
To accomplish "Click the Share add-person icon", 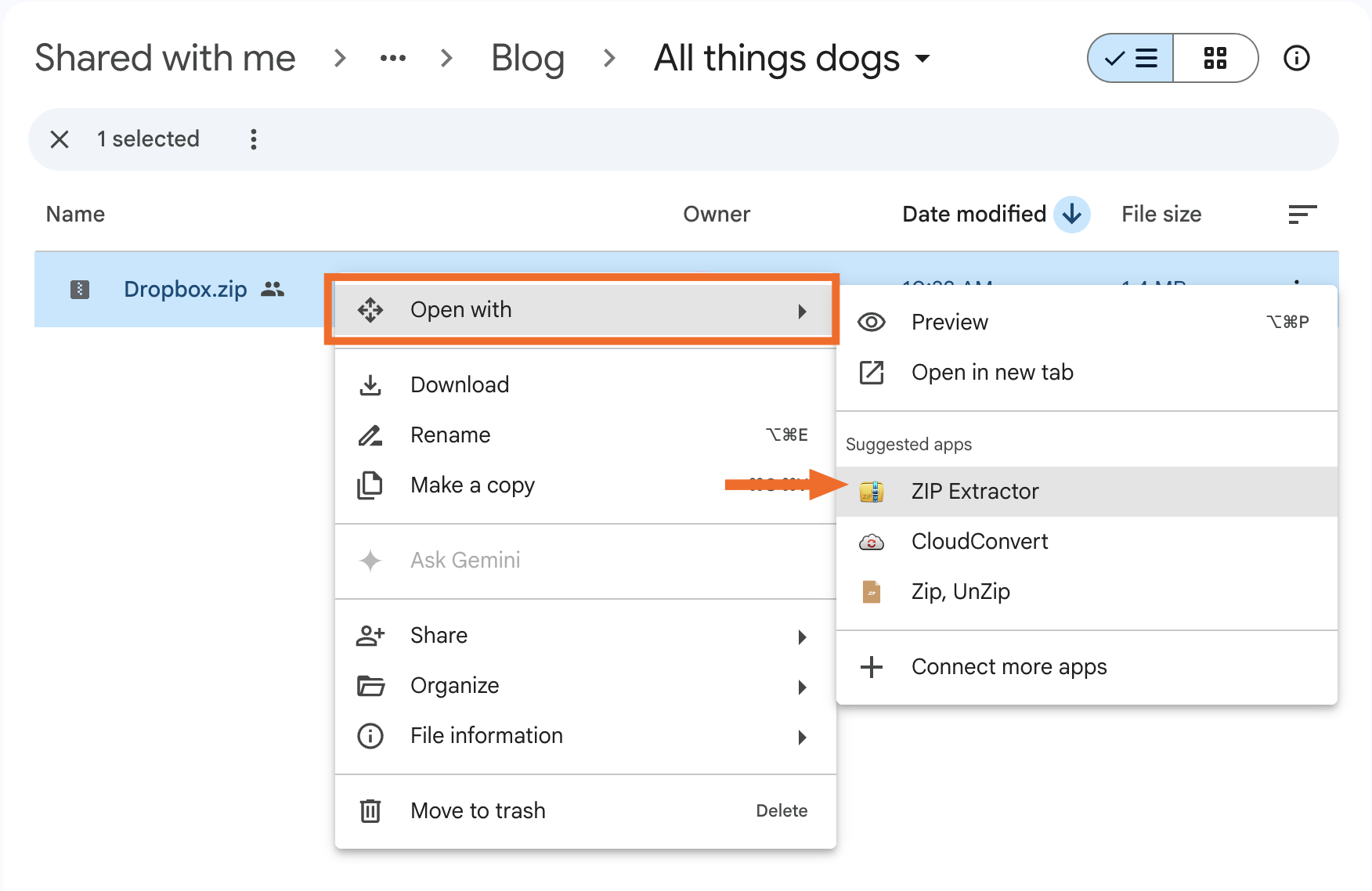I will pos(370,636).
